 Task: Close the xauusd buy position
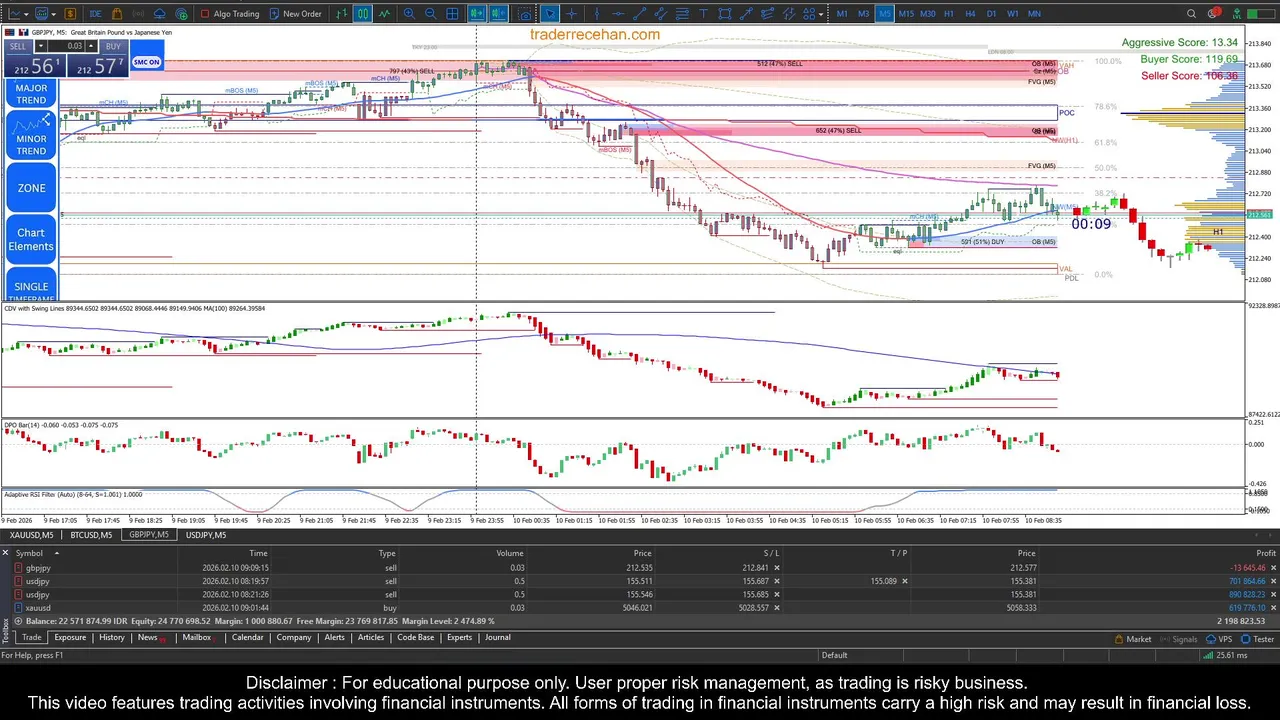[x=1272, y=608]
